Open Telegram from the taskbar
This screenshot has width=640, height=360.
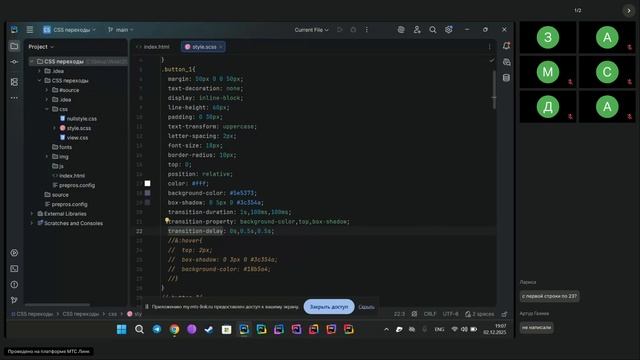157,329
